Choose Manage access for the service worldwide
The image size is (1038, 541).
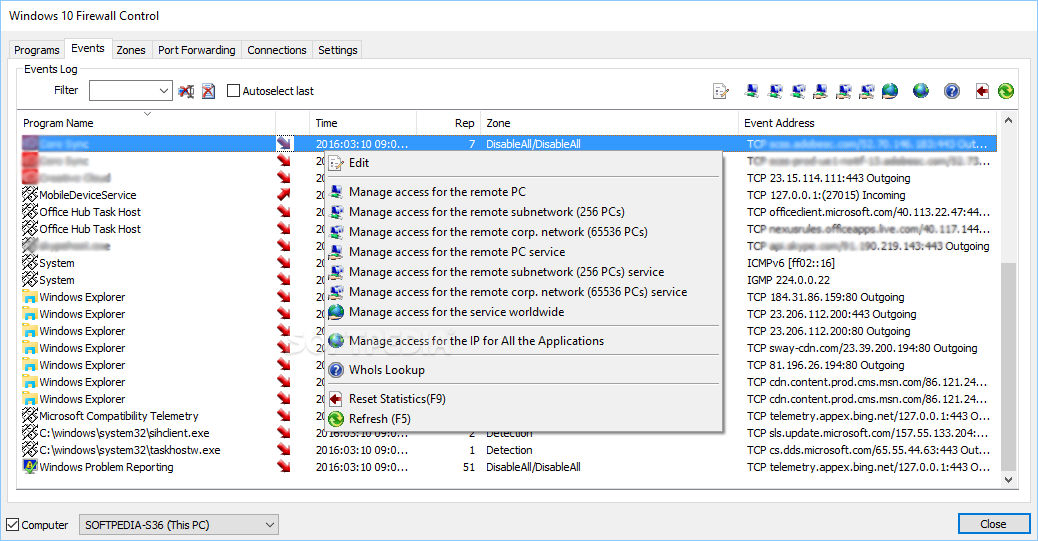524,312
